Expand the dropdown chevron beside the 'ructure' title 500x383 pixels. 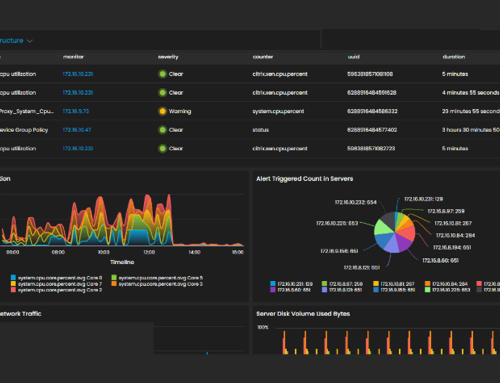(x=30, y=41)
